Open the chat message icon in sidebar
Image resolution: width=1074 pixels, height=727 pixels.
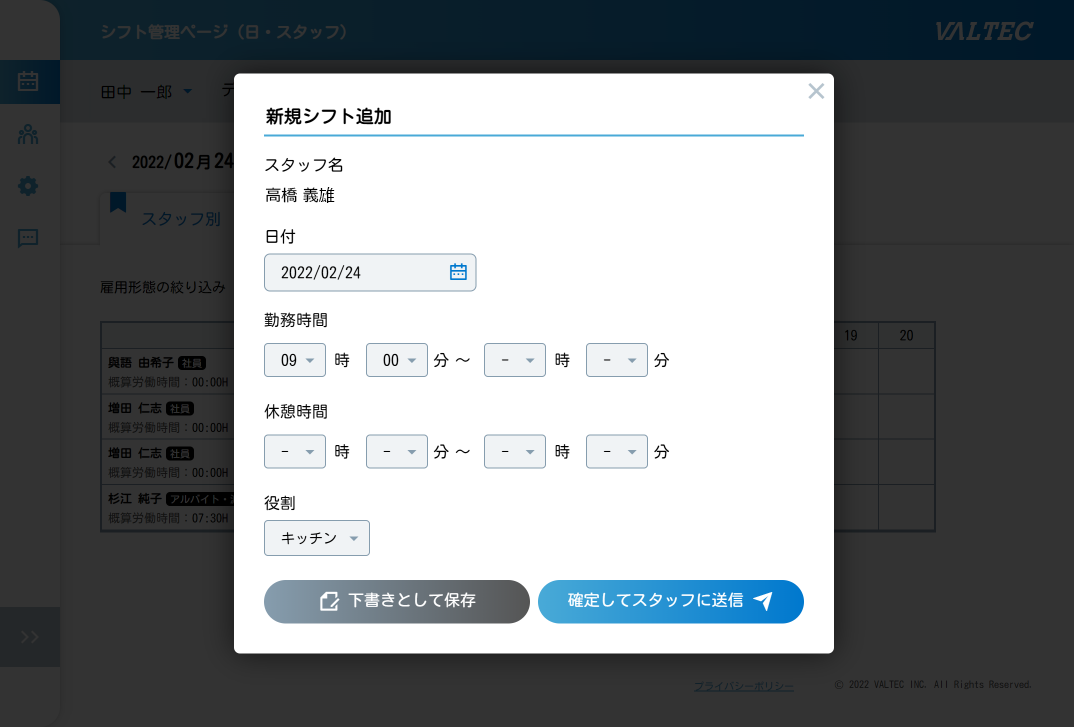pos(28,238)
